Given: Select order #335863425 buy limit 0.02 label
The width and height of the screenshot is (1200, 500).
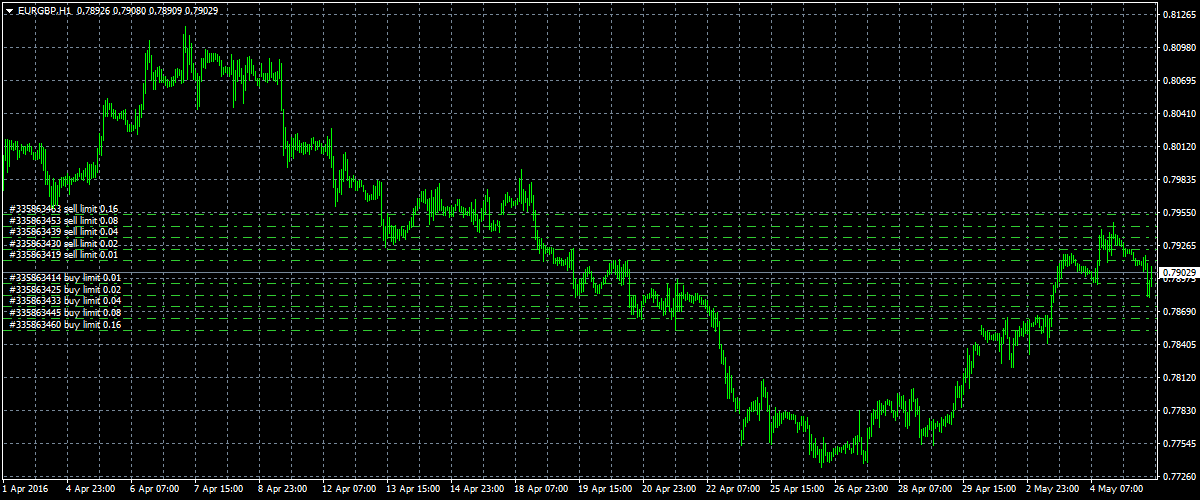Looking at the screenshot, I should tap(65, 289).
